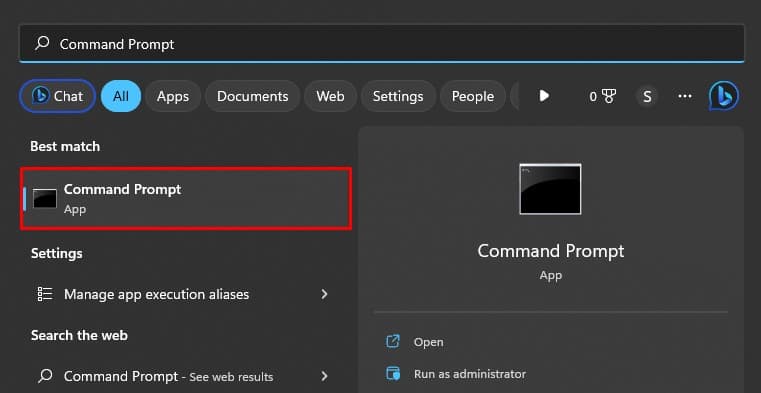Open the three-dot more options menu
Image resolution: width=761 pixels, height=393 pixels.
pos(685,96)
